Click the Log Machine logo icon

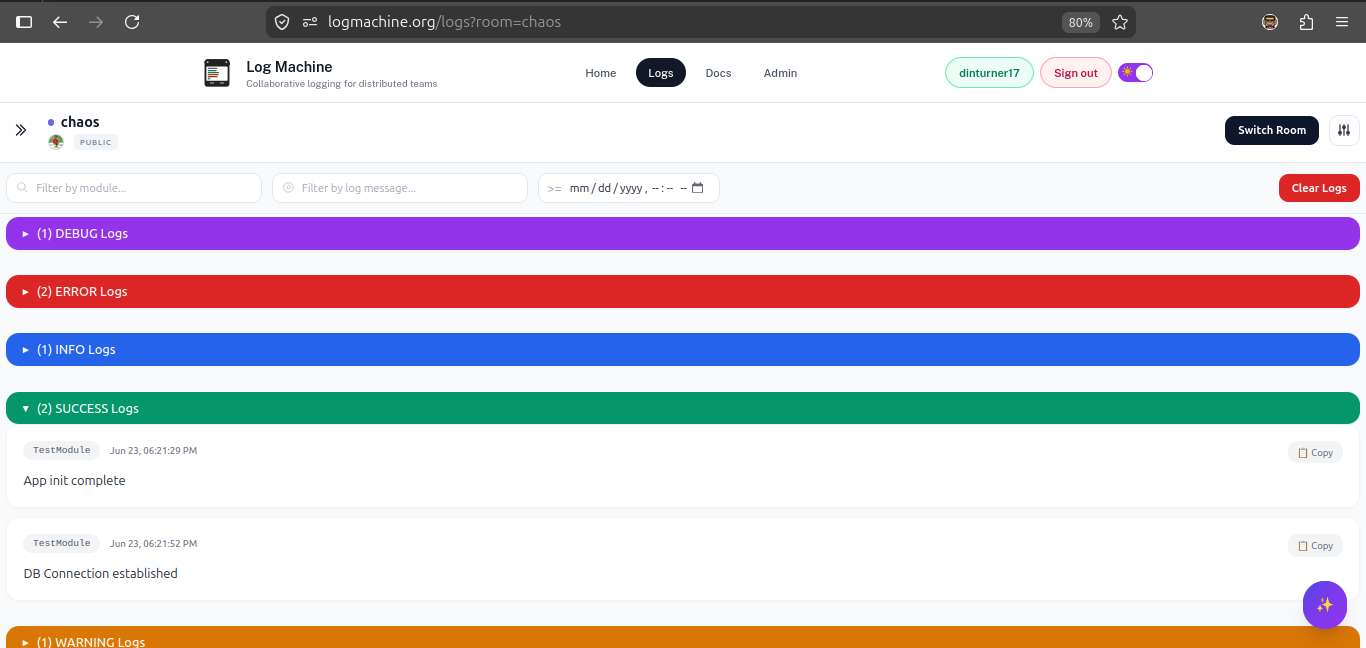(217, 73)
